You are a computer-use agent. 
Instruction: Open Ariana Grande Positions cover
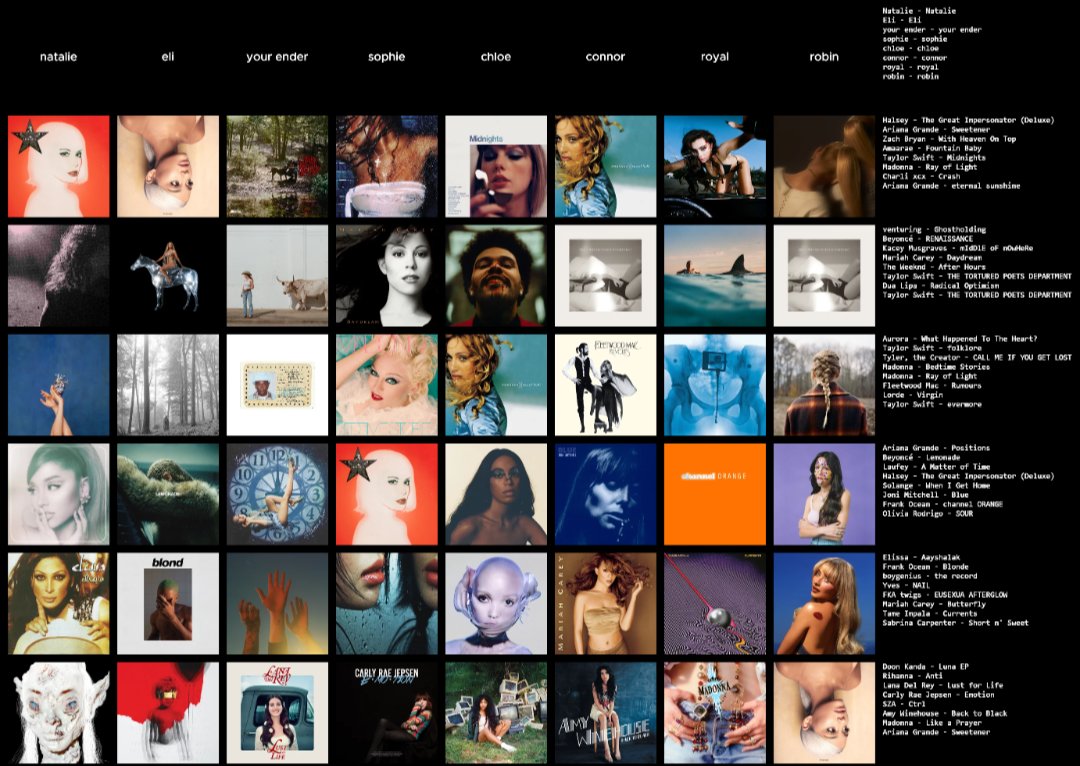pyautogui.click(x=59, y=494)
